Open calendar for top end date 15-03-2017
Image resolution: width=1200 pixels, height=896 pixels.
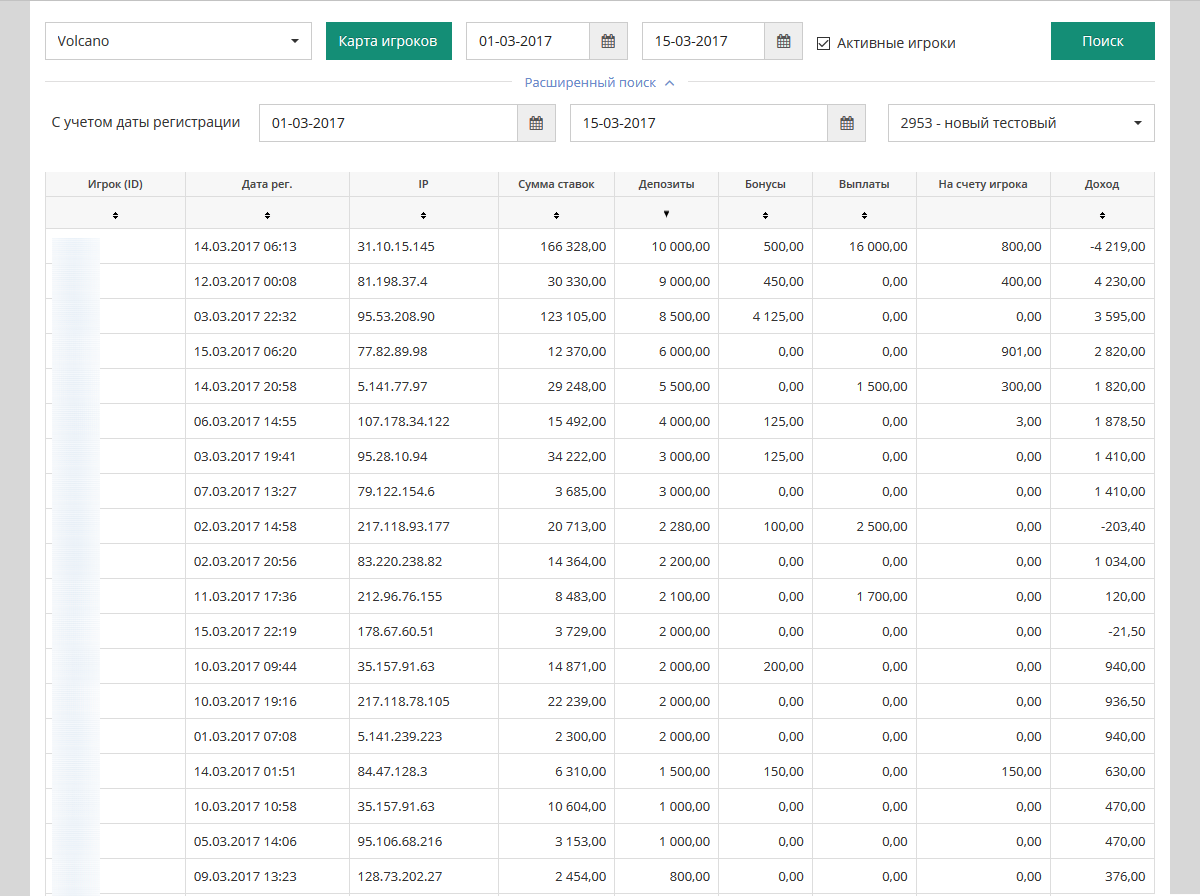(x=783, y=42)
